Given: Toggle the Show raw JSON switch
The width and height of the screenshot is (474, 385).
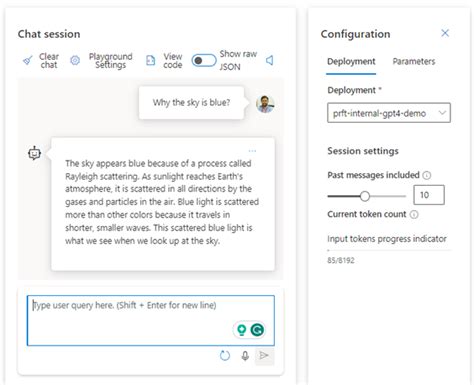Looking at the screenshot, I should point(204,60).
